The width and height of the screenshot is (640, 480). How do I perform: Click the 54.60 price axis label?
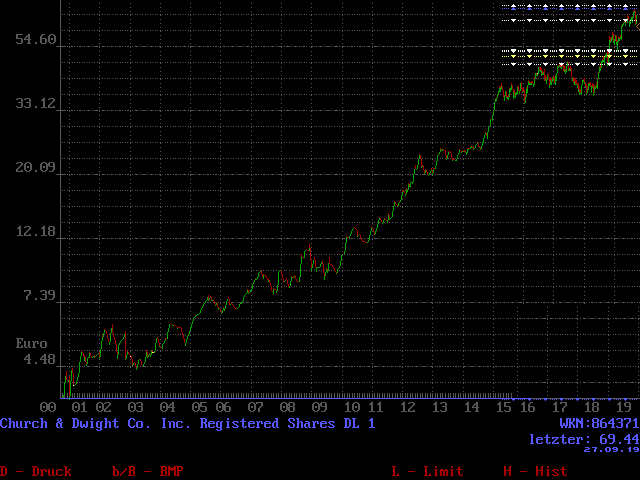[36, 41]
